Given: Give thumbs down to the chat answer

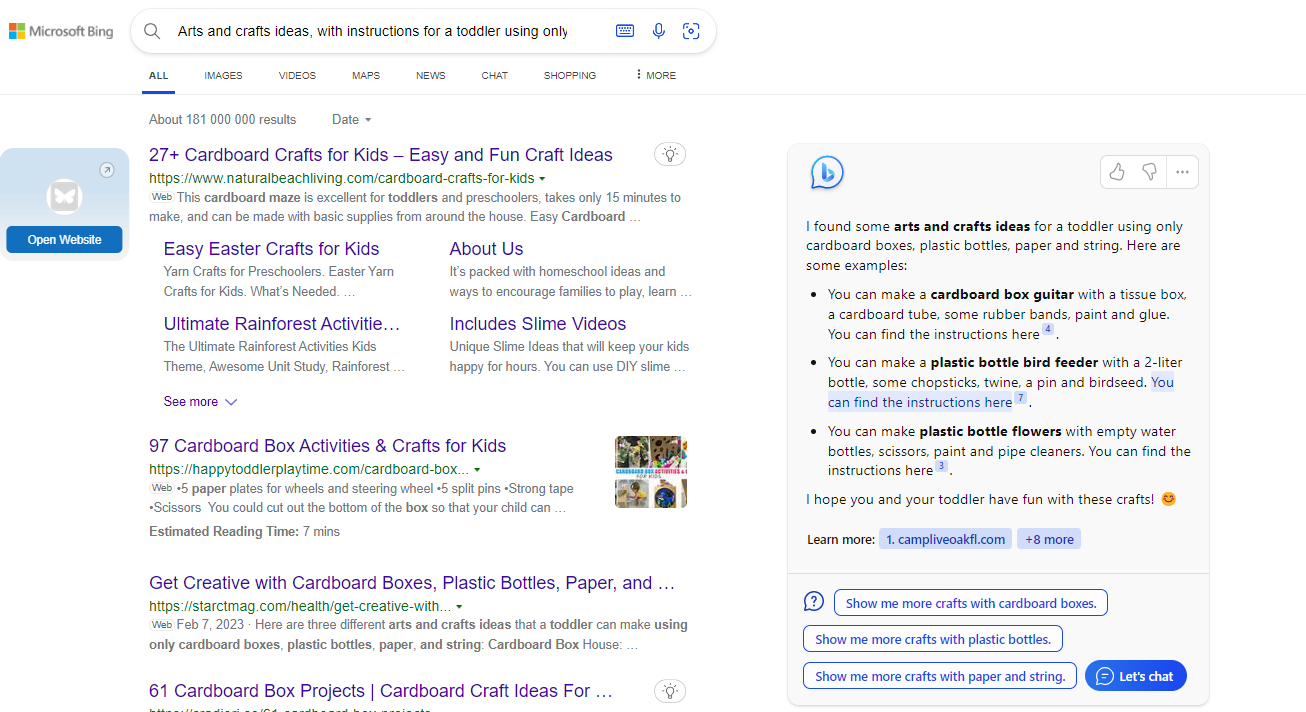Looking at the screenshot, I should point(1150,172).
